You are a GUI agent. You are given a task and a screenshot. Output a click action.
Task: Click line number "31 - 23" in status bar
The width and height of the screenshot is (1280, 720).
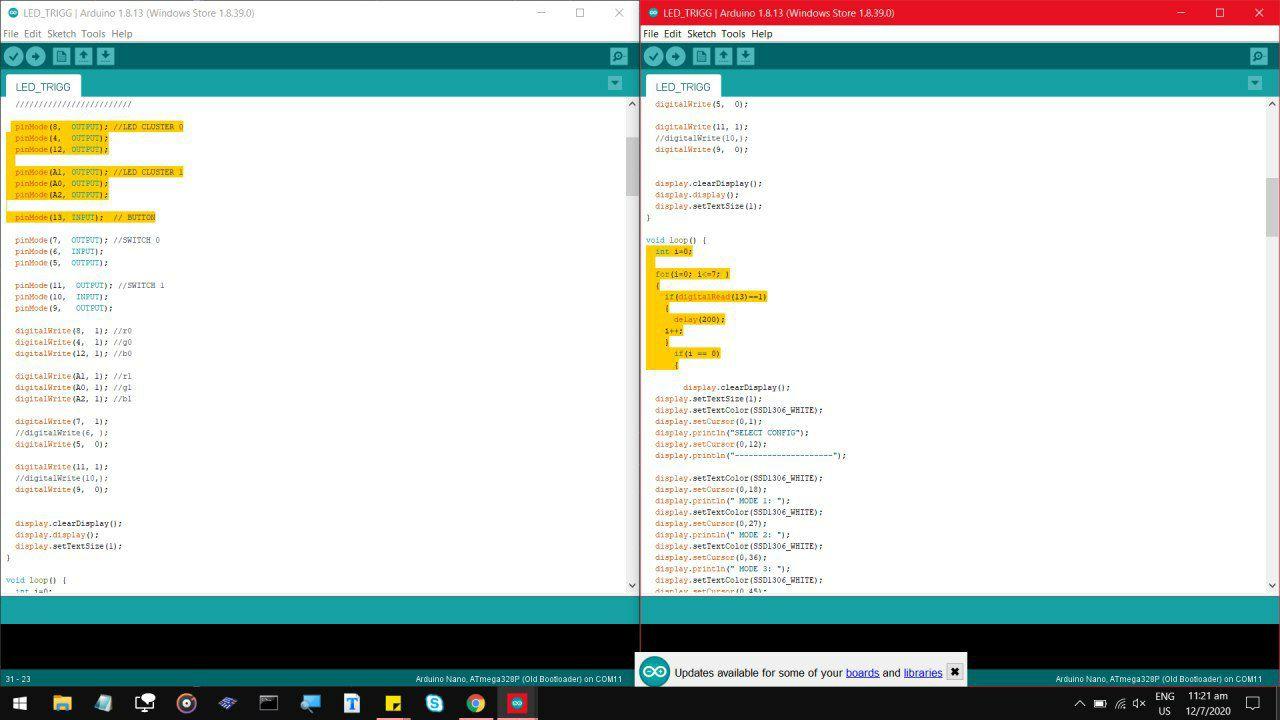pyautogui.click(x=18, y=679)
